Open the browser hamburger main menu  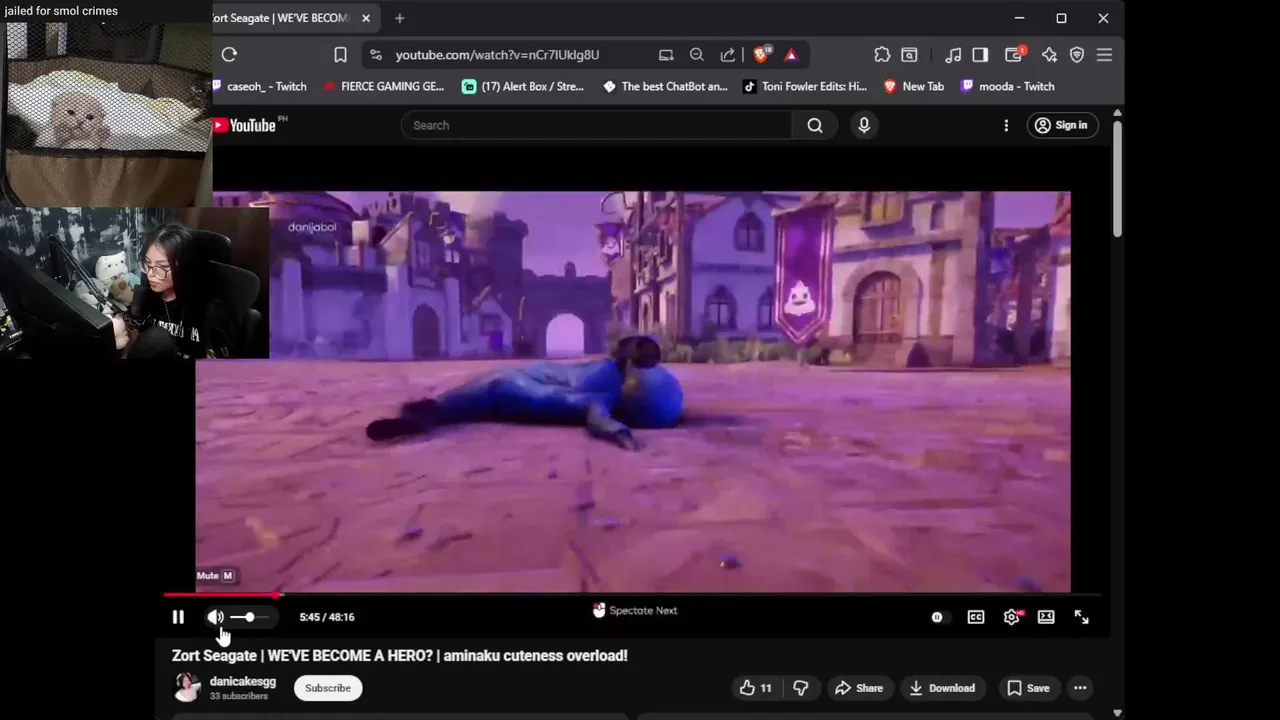[1104, 55]
